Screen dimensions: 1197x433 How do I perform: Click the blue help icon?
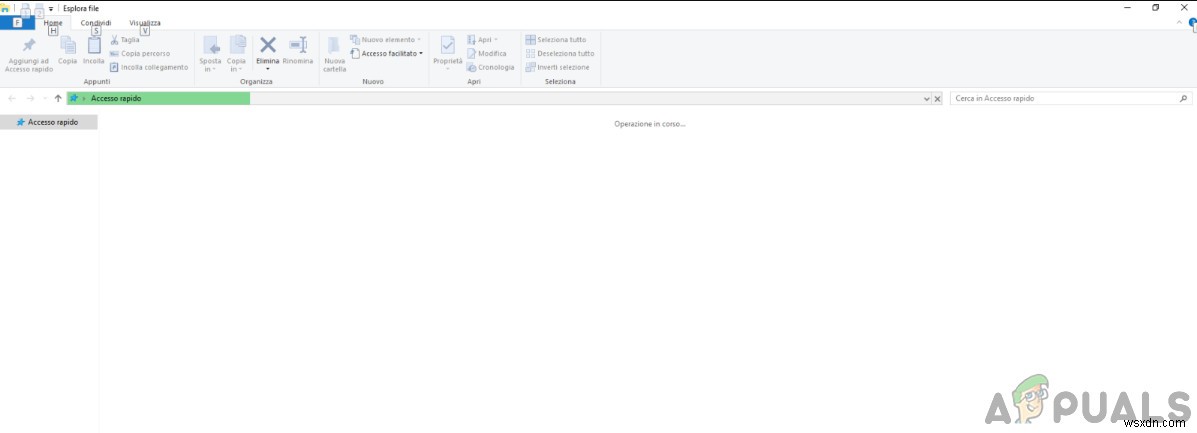(1192, 24)
